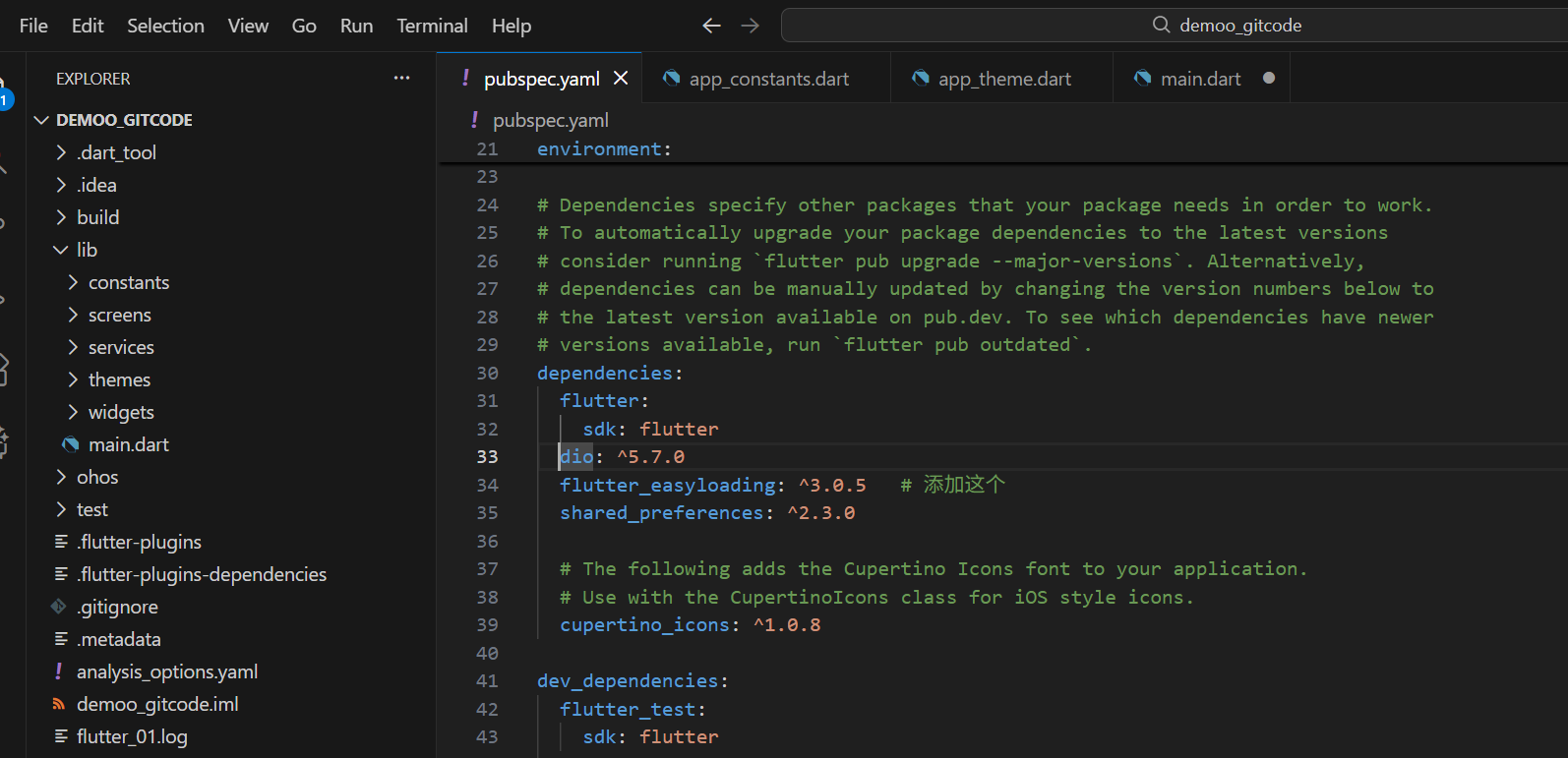Go back with the left arrow
The image size is (1568, 758).
click(712, 26)
